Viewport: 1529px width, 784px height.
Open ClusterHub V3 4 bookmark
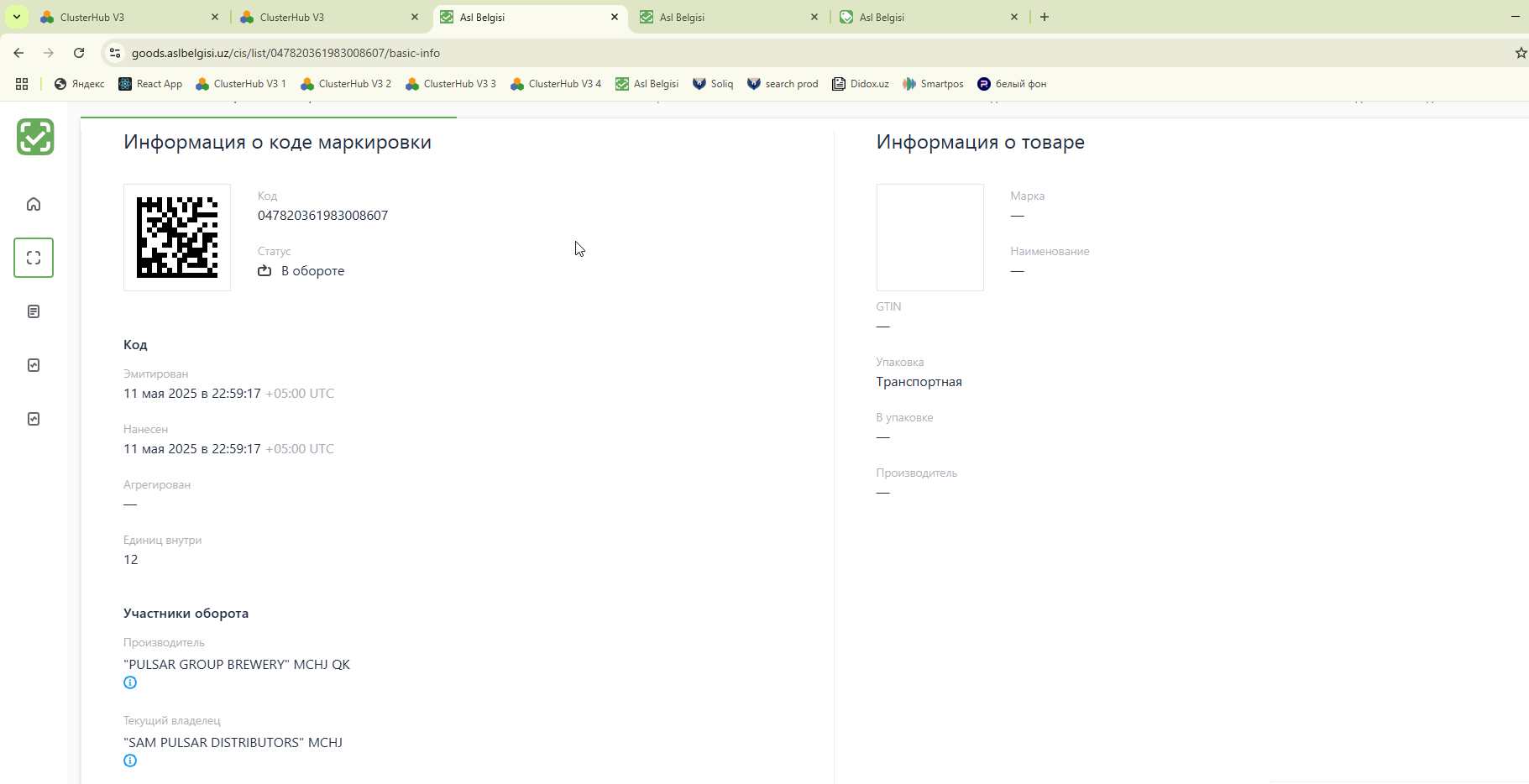(x=556, y=84)
